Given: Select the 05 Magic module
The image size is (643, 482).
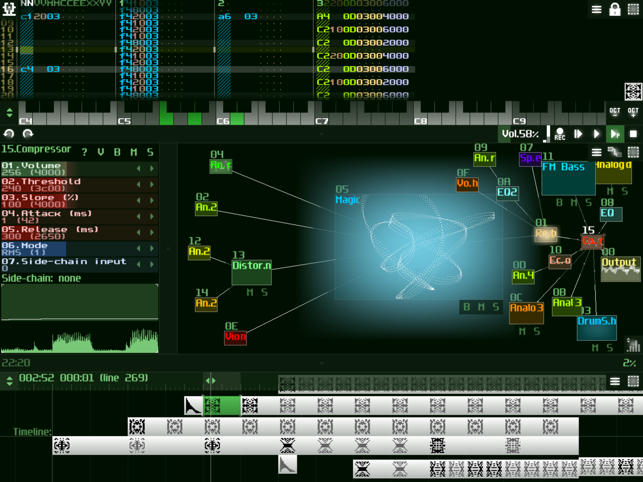Looking at the screenshot, I should [x=418, y=247].
